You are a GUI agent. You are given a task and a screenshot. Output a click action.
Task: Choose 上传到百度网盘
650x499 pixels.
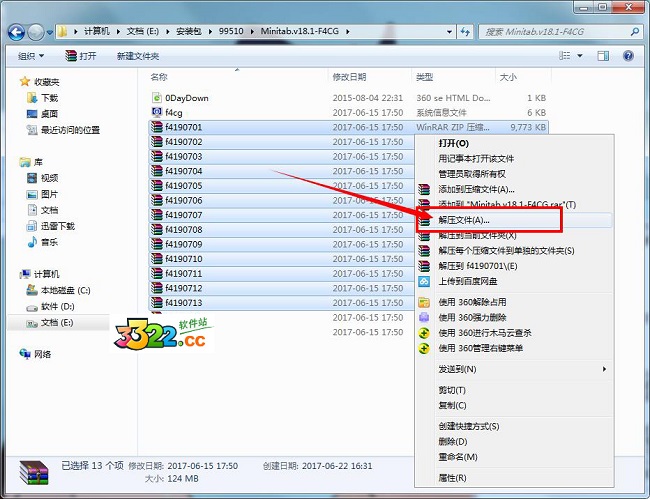[x=514, y=281]
